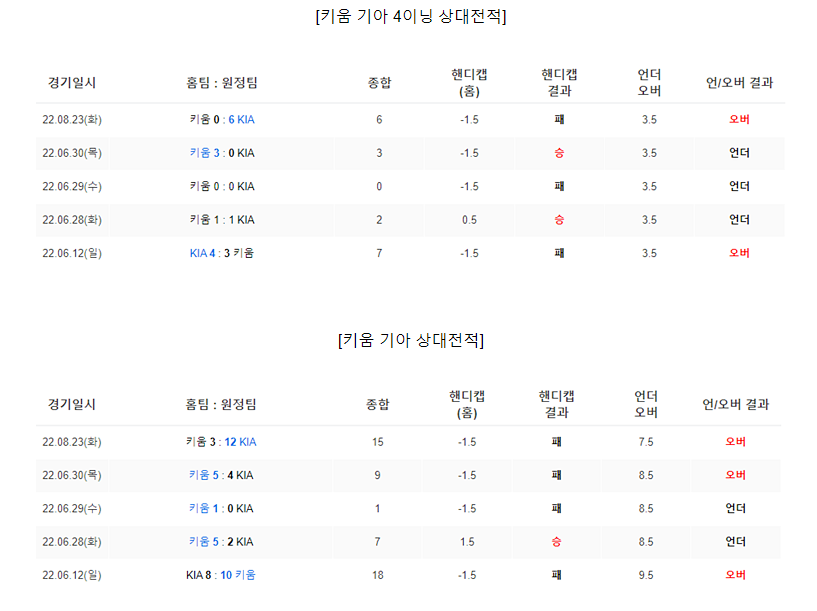Select the score '키움 3 : 12 KIA'
Screen dimensions: 817x611
pyautogui.click(x=221, y=442)
